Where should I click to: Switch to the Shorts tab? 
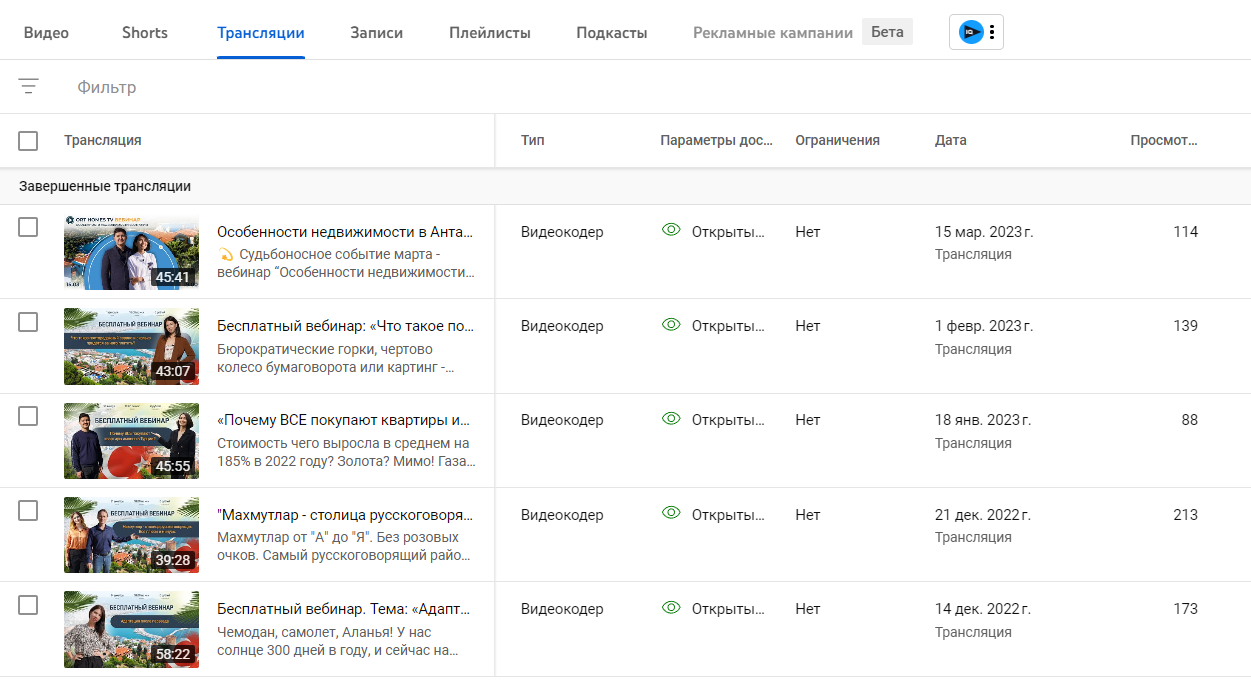pos(145,33)
